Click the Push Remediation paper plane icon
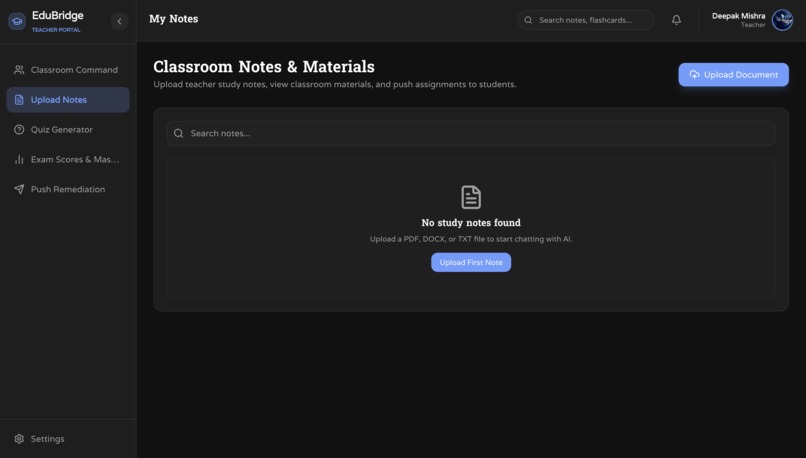Screen dimensions: 806x458 pos(19,189)
